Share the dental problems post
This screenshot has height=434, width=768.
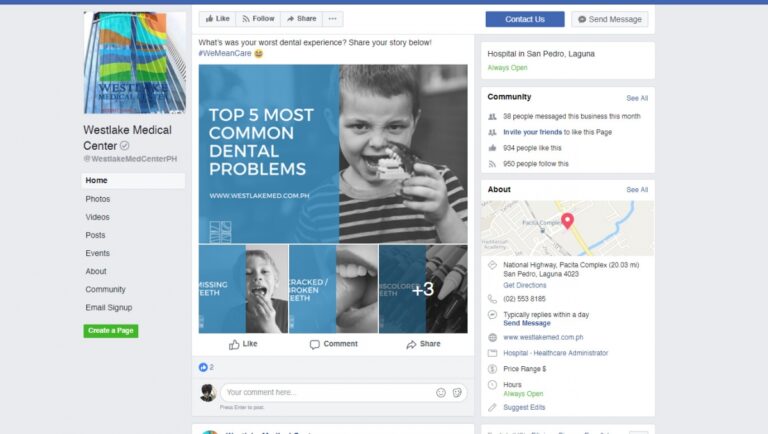(423, 344)
